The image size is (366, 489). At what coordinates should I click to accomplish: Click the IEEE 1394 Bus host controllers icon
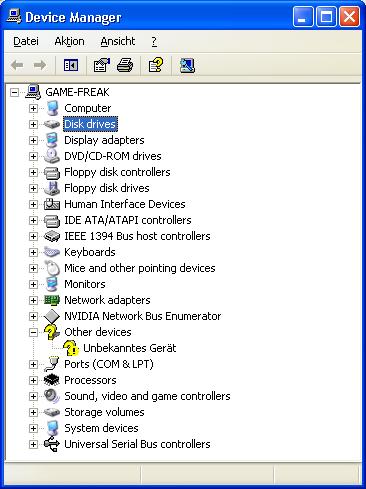click(x=52, y=236)
